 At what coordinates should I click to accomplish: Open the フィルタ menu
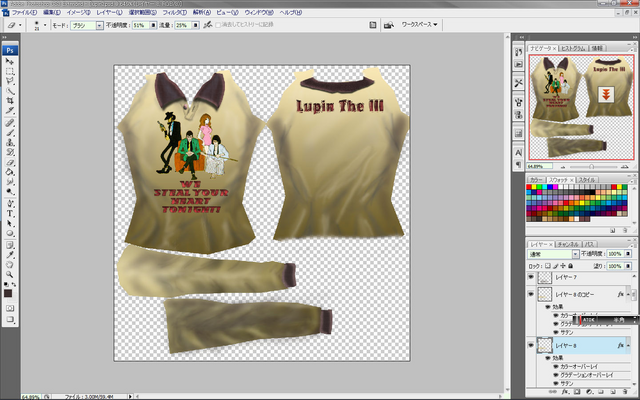click(x=175, y=13)
